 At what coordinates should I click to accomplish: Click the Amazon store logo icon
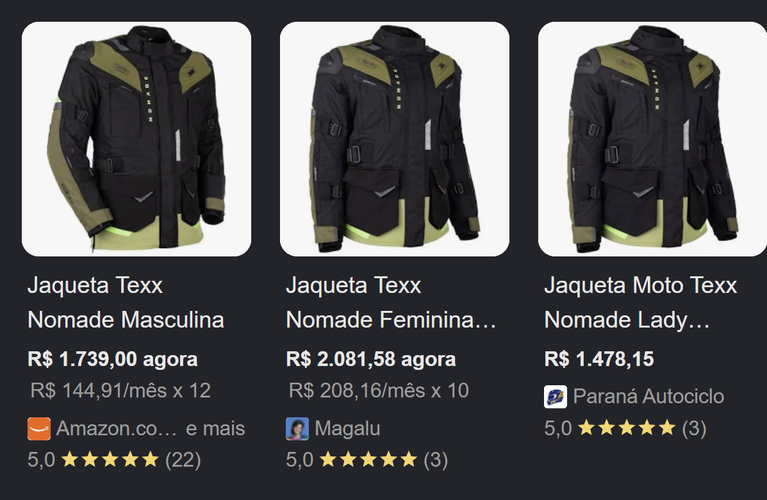[x=39, y=429]
